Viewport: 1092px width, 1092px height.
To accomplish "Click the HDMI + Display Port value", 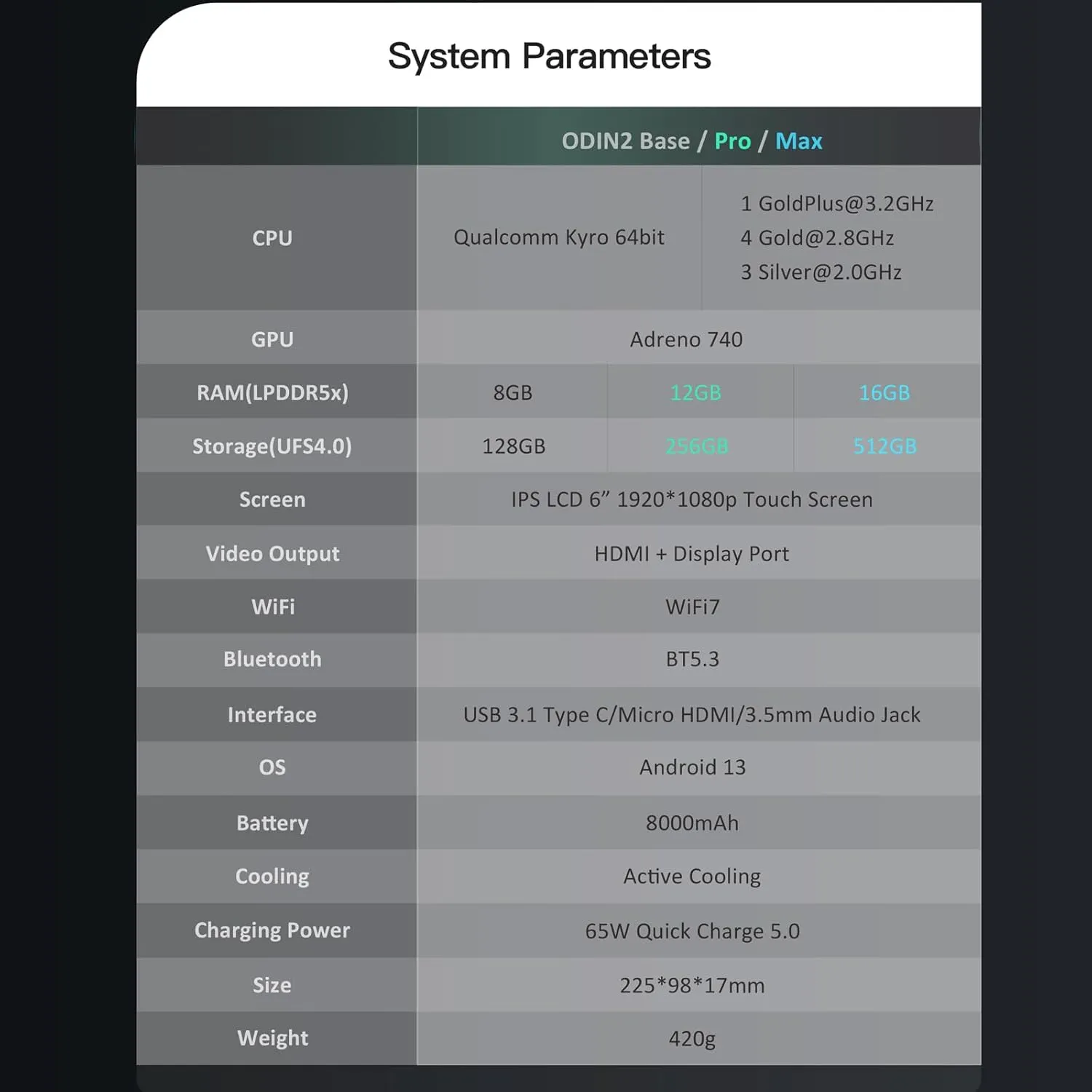I will pos(692,553).
